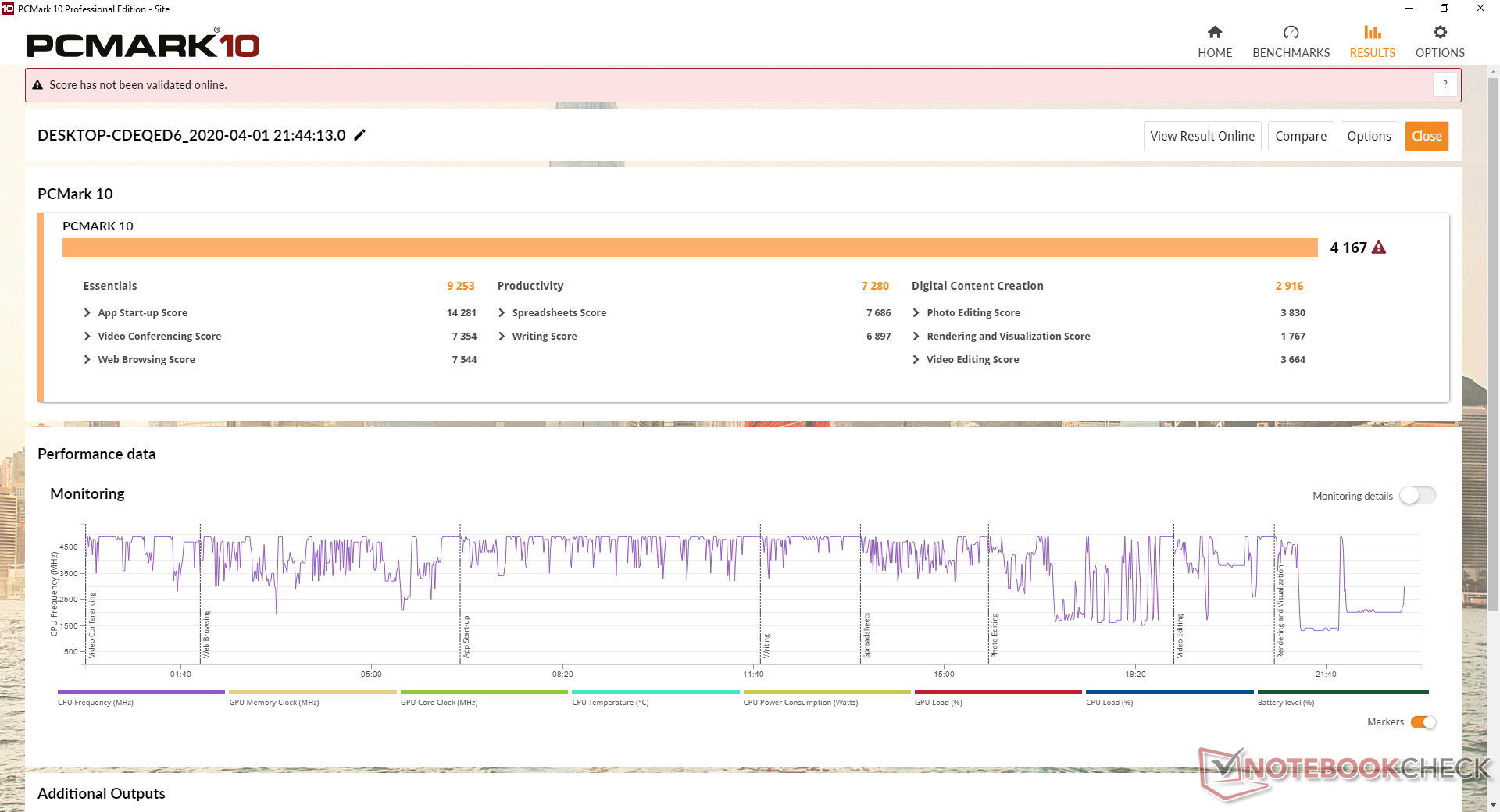
Task: Expand Rendering and Visualization Score
Action: click(x=916, y=337)
